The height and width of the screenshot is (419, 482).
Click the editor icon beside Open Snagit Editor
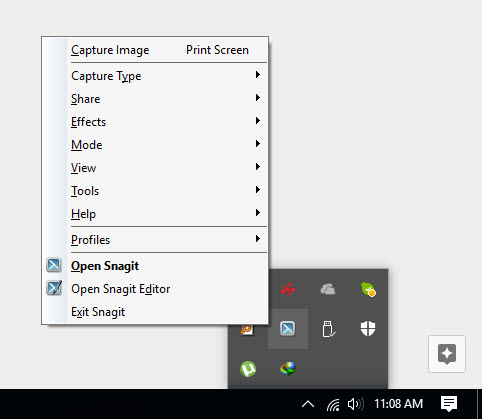tap(54, 288)
